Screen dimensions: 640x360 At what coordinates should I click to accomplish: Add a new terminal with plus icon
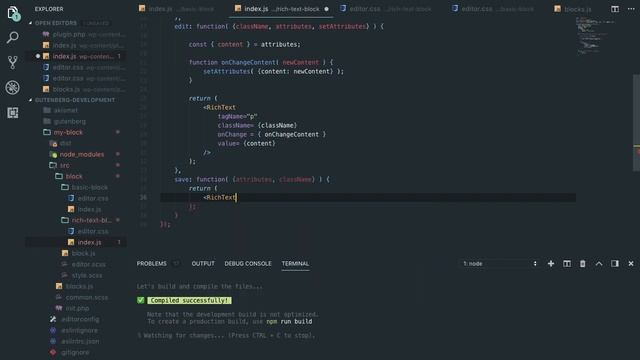[x=551, y=264]
